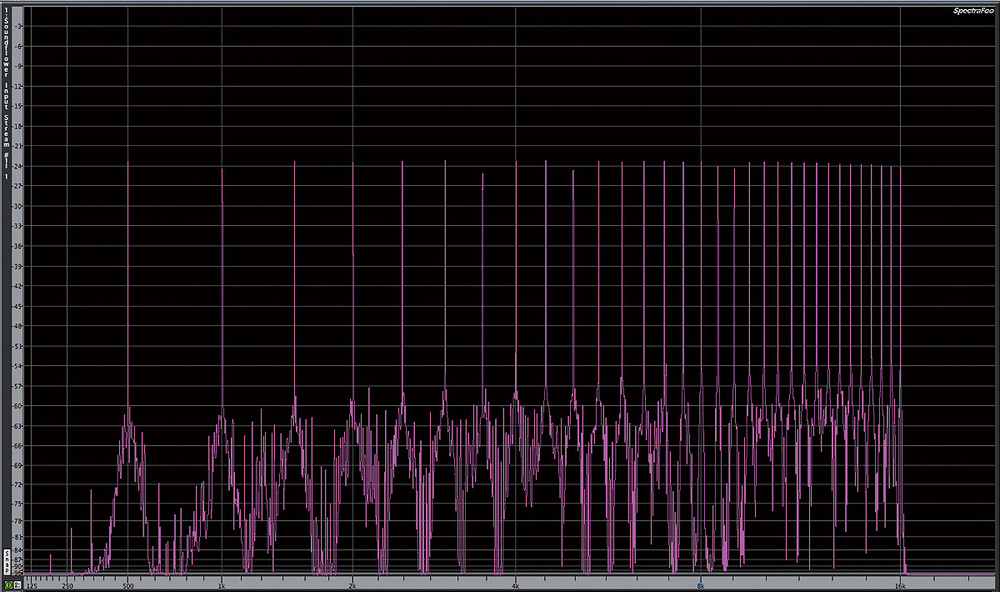Click the 1k frequency axis label
1000x592 pixels.
pyautogui.click(x=221, y=586)
